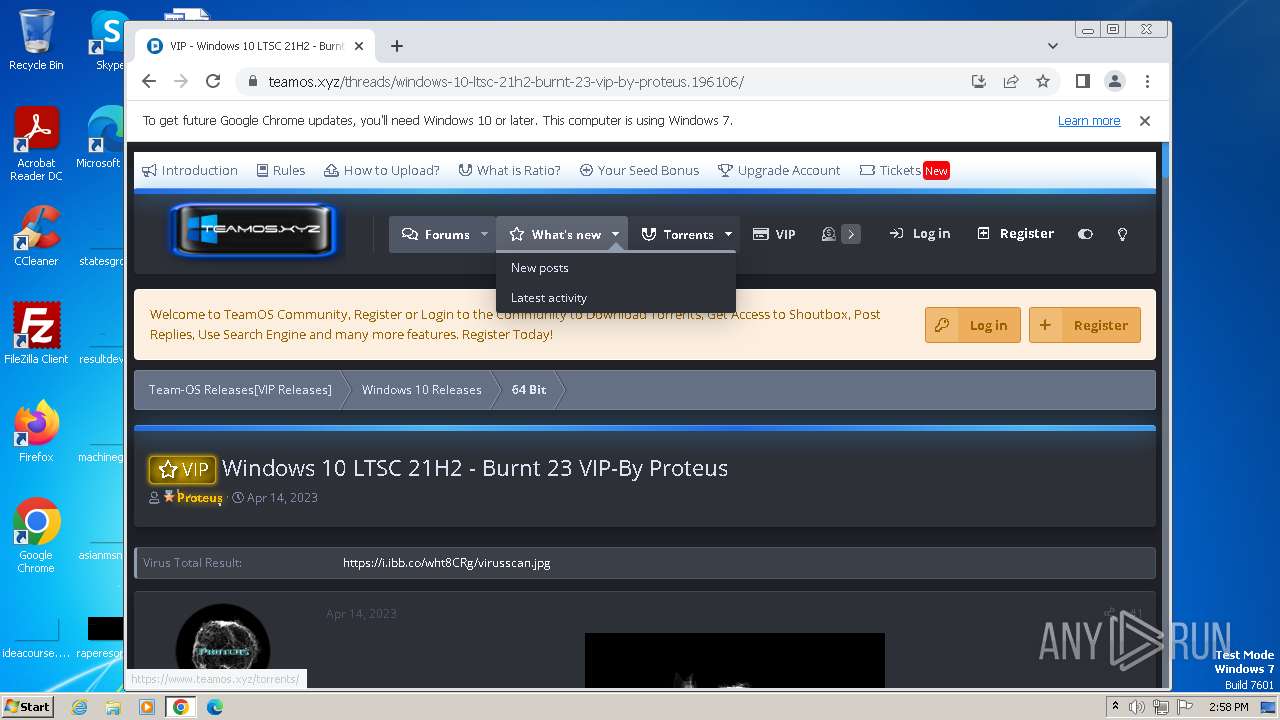Open the How to Upload? link
This screenshot has width=1280, height=720.
pos(382,170)
